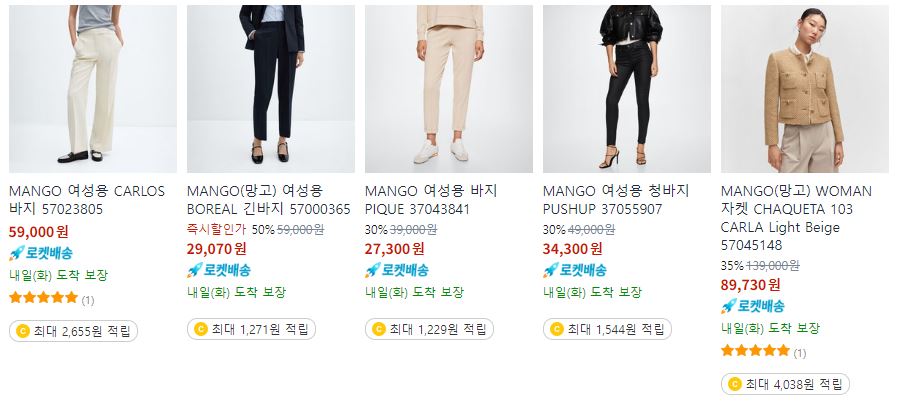
Task: Open the star rating of CARLOS pants
Action: (44, 298)
